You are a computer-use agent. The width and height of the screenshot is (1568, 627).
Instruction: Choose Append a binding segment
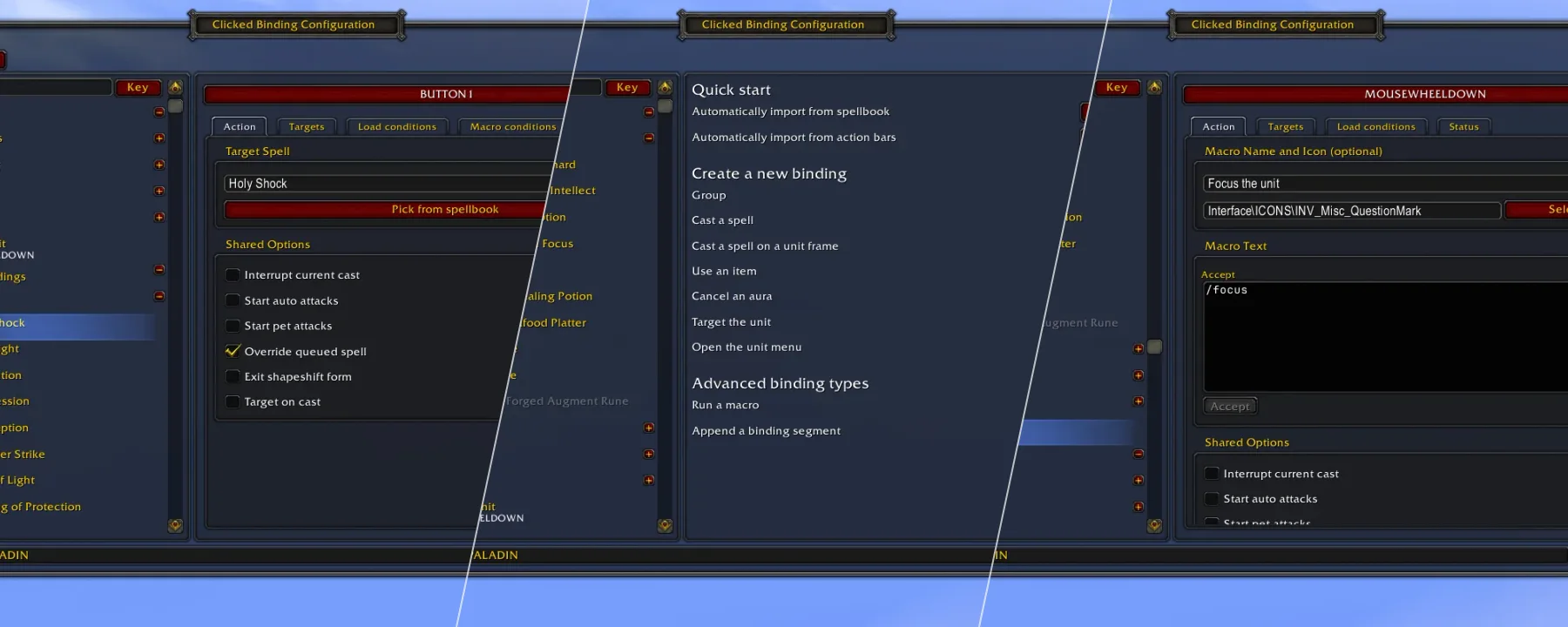tap(767, 431)
